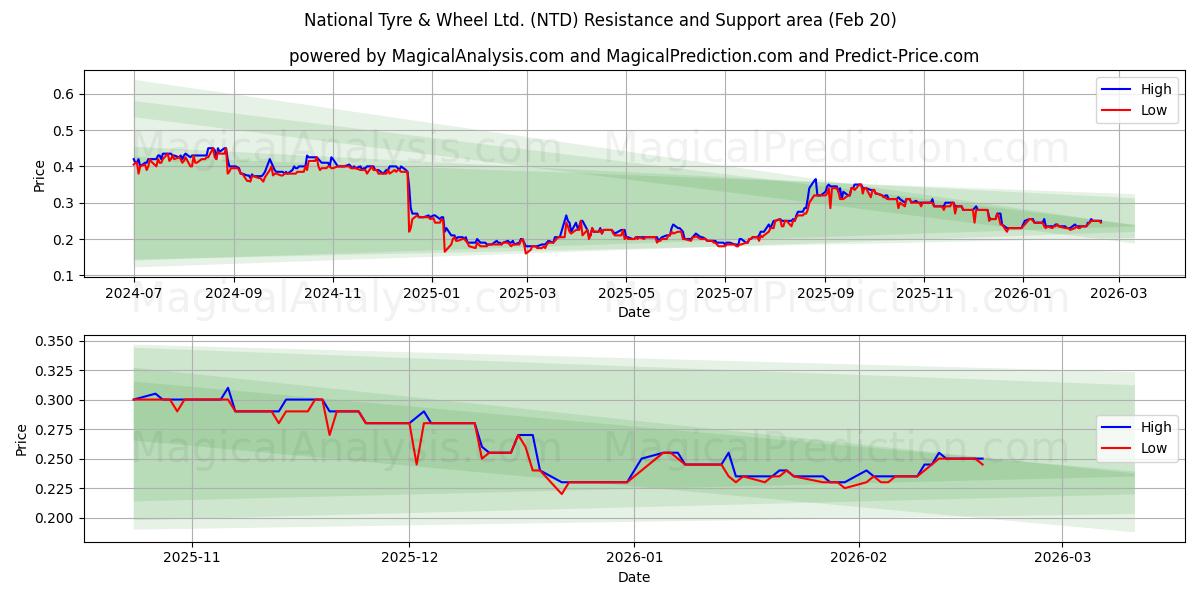1200x600 pixels.
Task: Click the 0.4 price tick on top chart
Action: tap(66, 167)
